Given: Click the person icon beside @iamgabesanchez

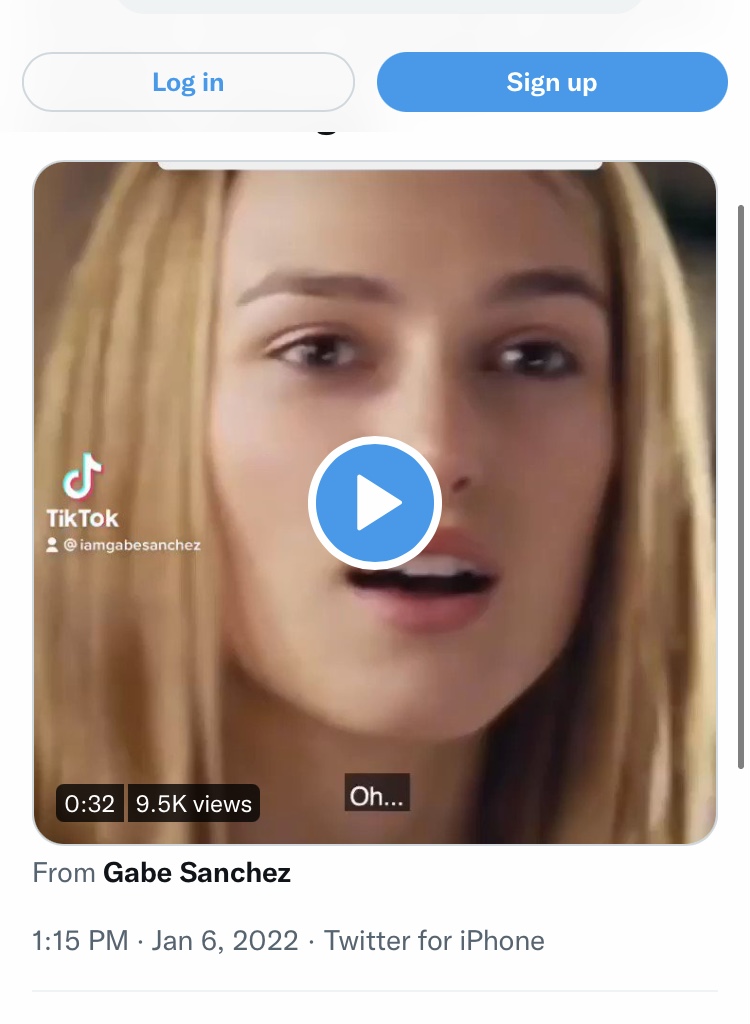Looking at the screenshot, I should pyautogui.click(x=52, y=545).
